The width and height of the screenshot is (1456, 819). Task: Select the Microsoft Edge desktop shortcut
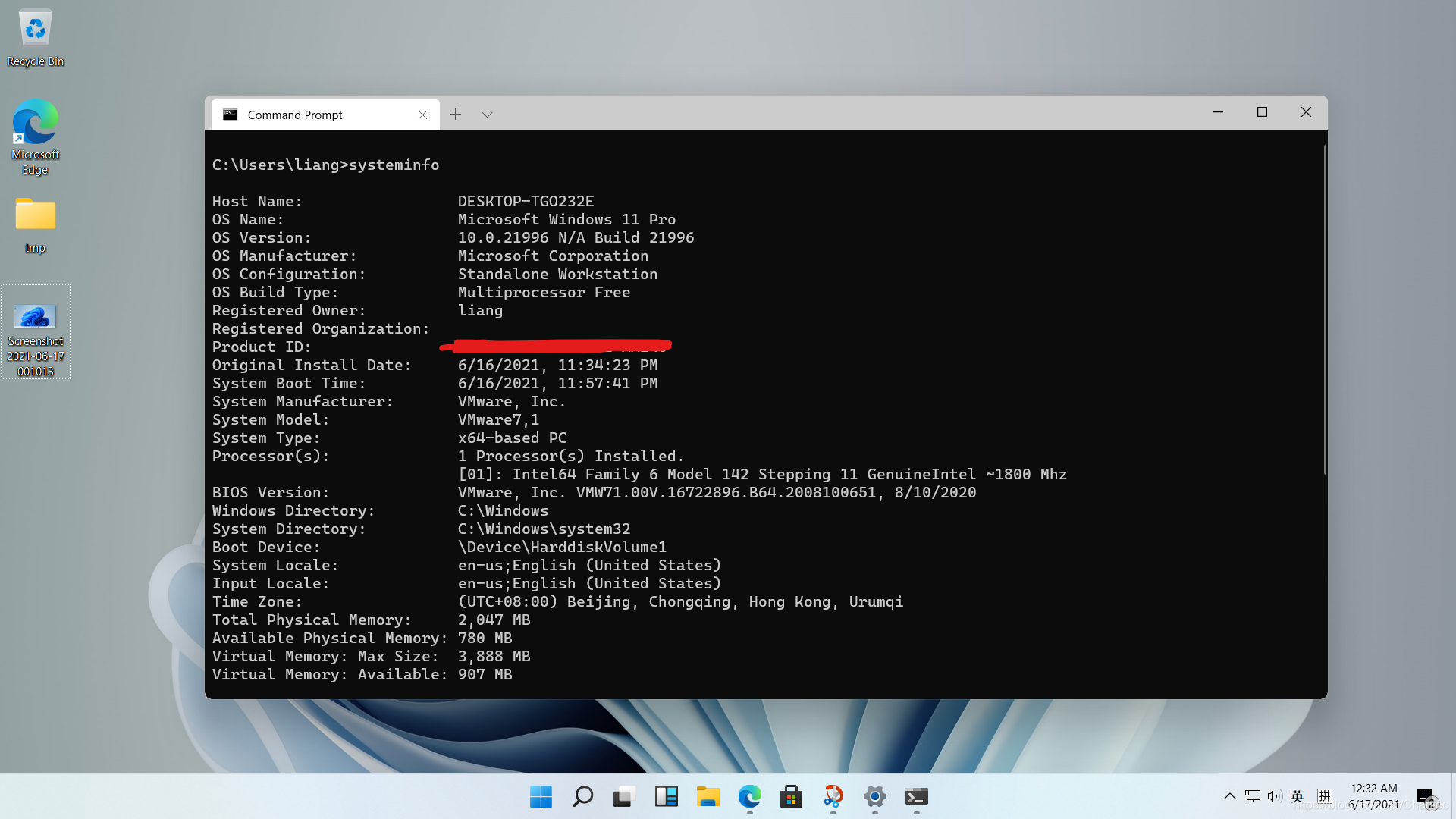36,137
